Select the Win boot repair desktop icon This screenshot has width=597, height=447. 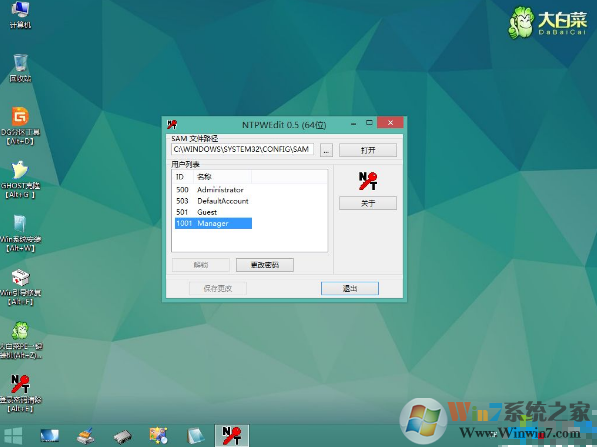pyautogui.click(x=20, y=287)
